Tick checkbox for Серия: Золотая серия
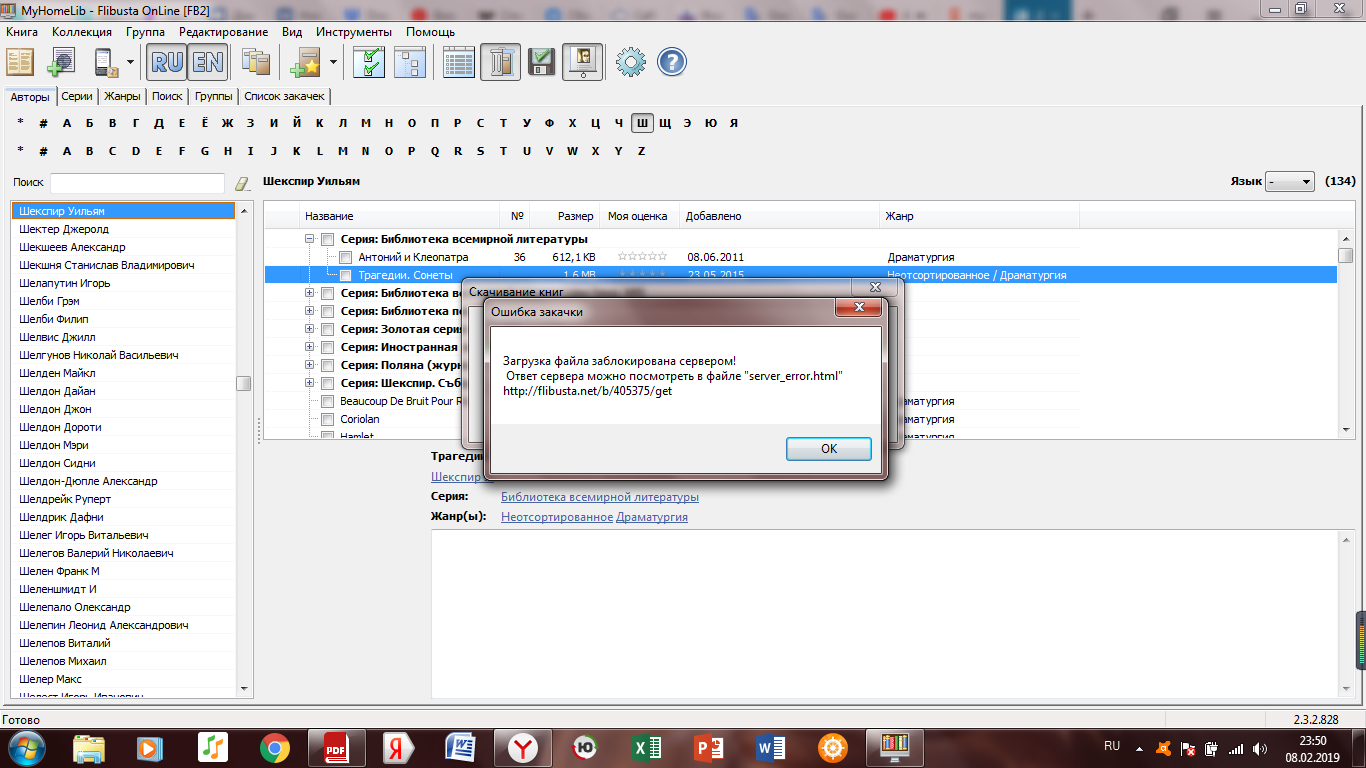 coord(327,329)
